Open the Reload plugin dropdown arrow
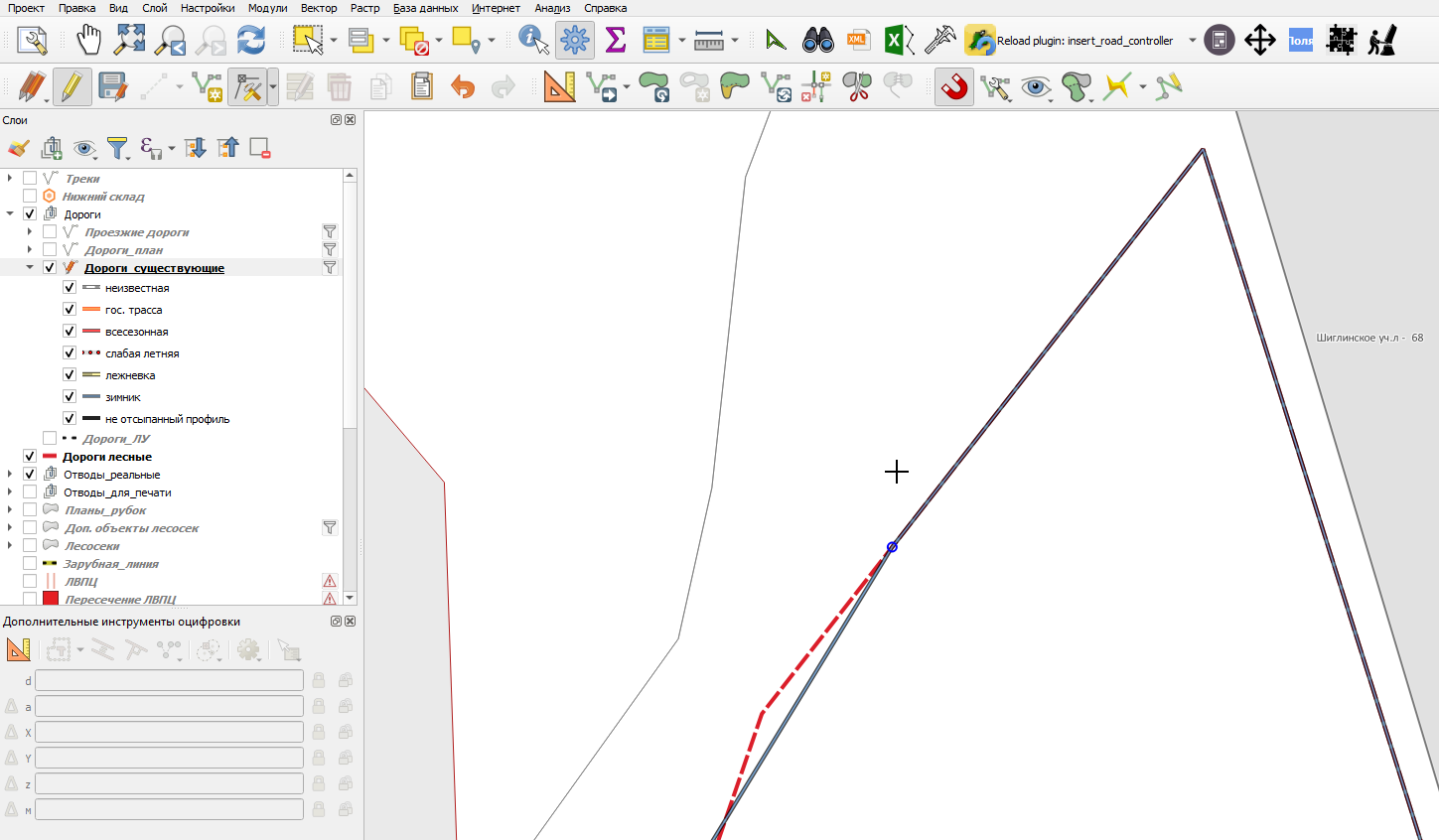This screenshot has height=840, width=1439. (1193, 41)
